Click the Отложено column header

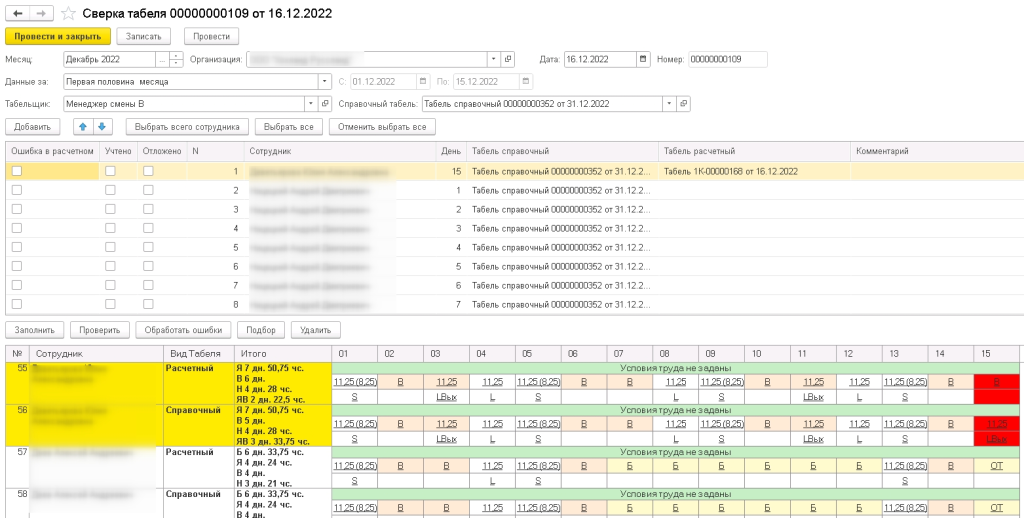click(162, 151)
